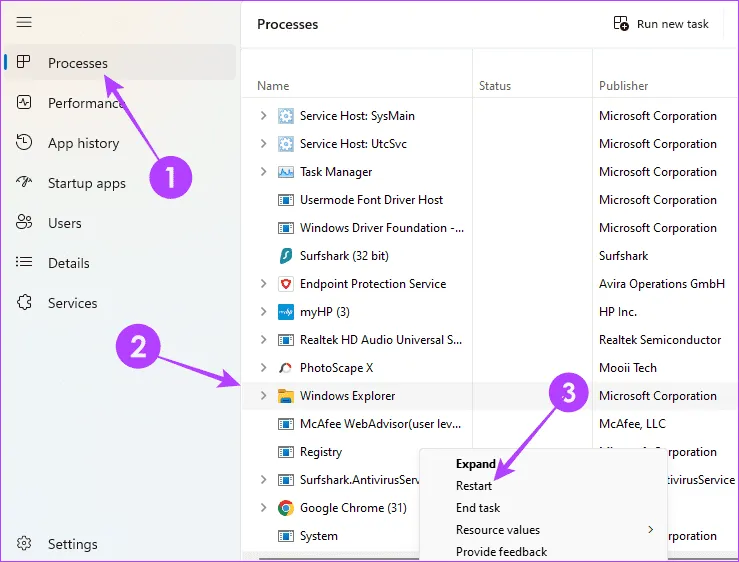The width and height of the screenshot is (739, 562).
Task: Click the Service Host: UtcSvc gear icon
Action: (286, 144)
